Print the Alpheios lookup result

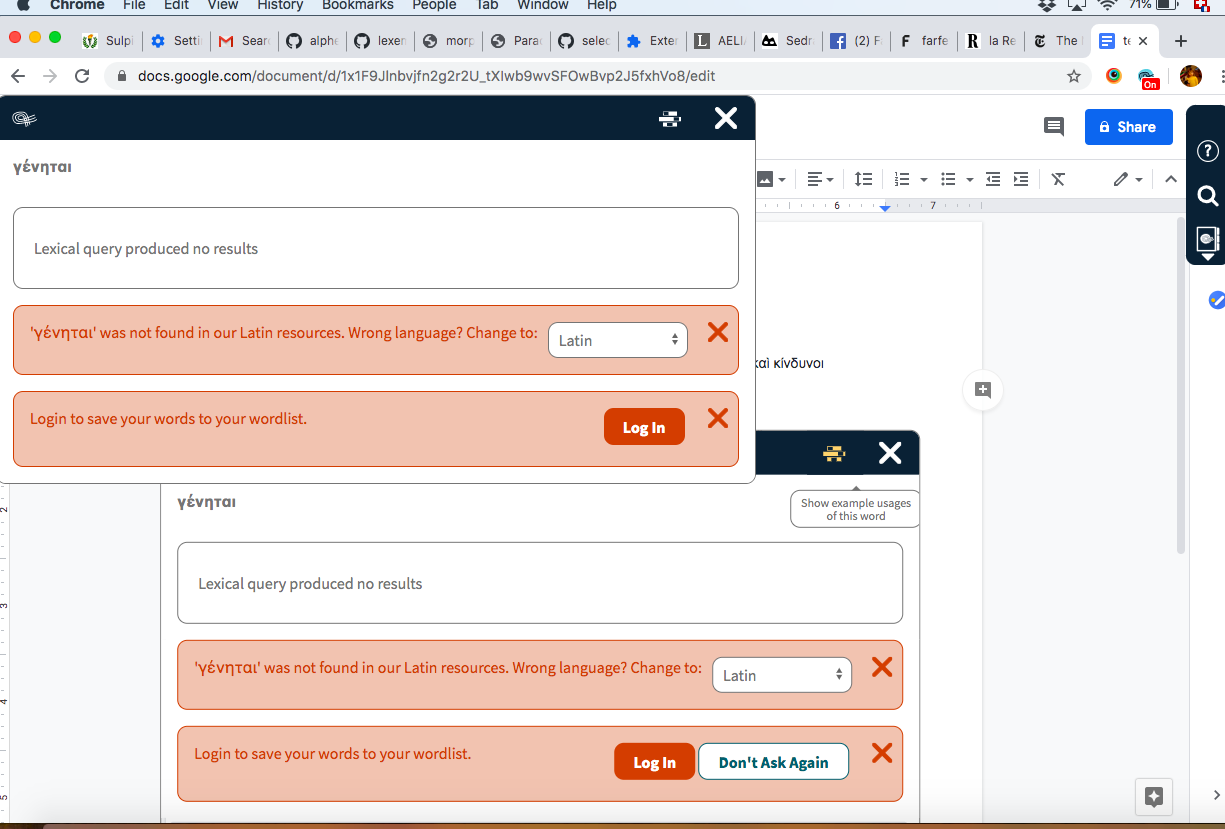669,118
